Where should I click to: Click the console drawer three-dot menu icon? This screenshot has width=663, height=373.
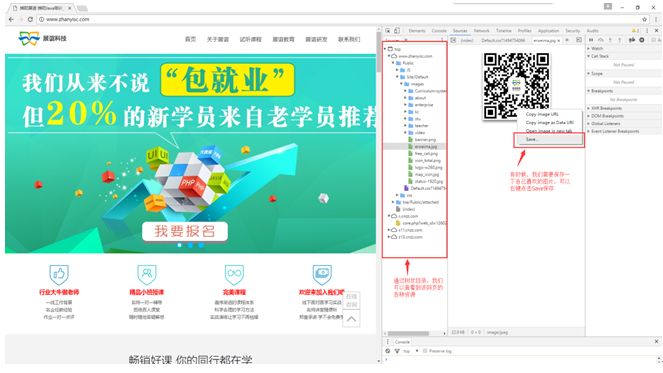point(388,342)
